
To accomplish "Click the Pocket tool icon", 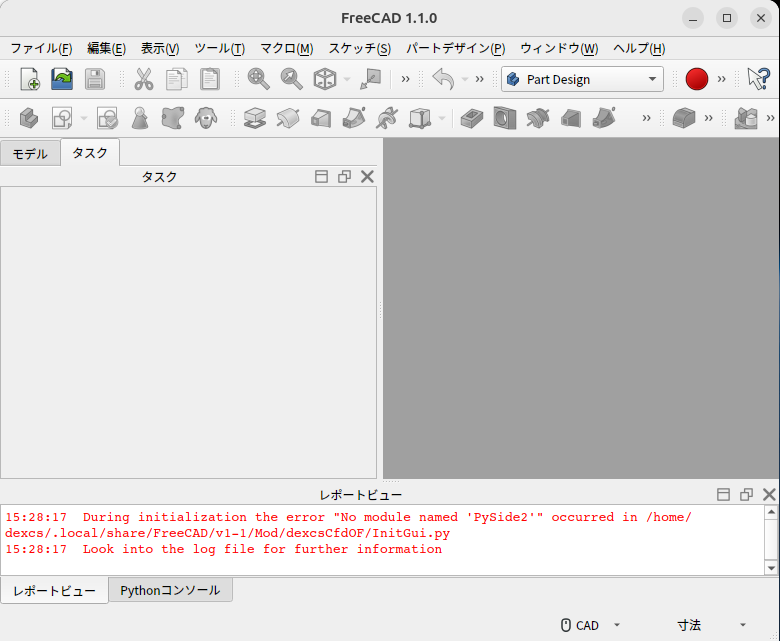I will point(471,118).
